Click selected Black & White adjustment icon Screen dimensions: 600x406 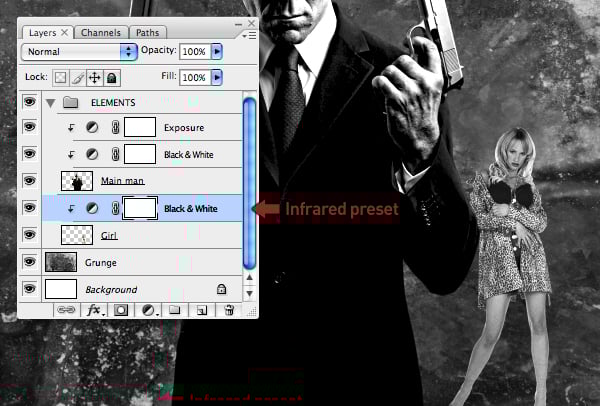(92, 208)
